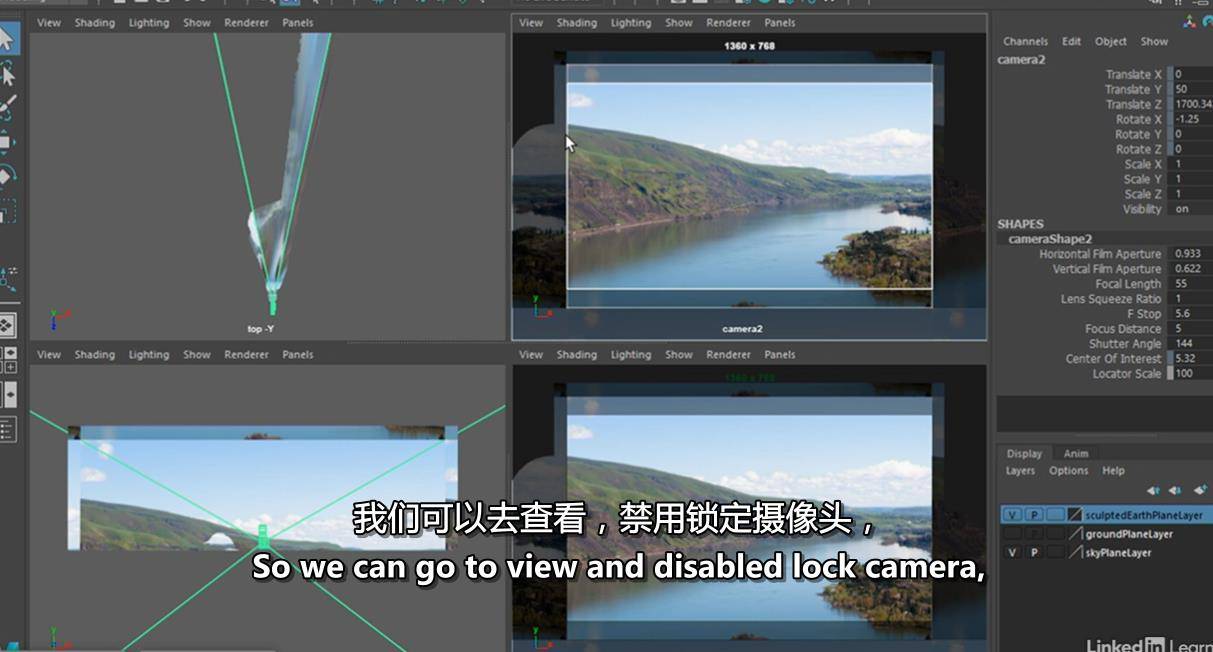Switch to the Rotate tool
The height and width of the screenshot is (652, 1213).
click(x=6, y=176)
